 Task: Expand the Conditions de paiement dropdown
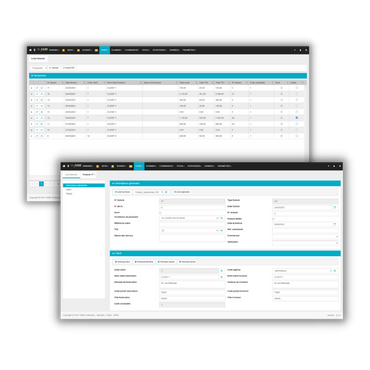[189, 218]
